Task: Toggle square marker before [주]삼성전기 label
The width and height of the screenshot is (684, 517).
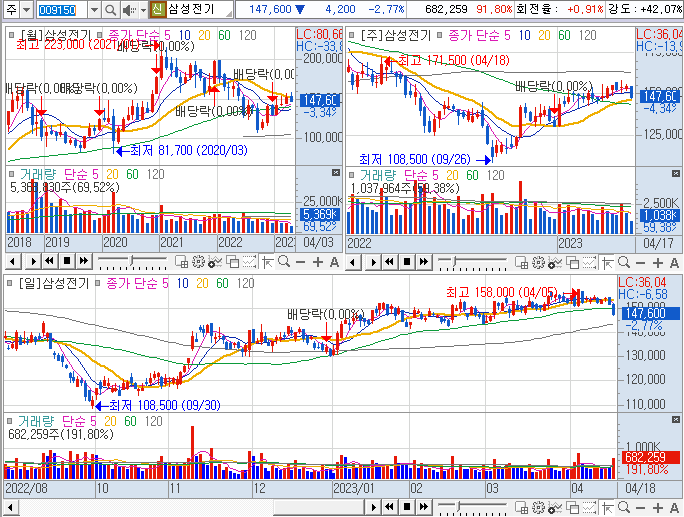Action: [351, 35]
